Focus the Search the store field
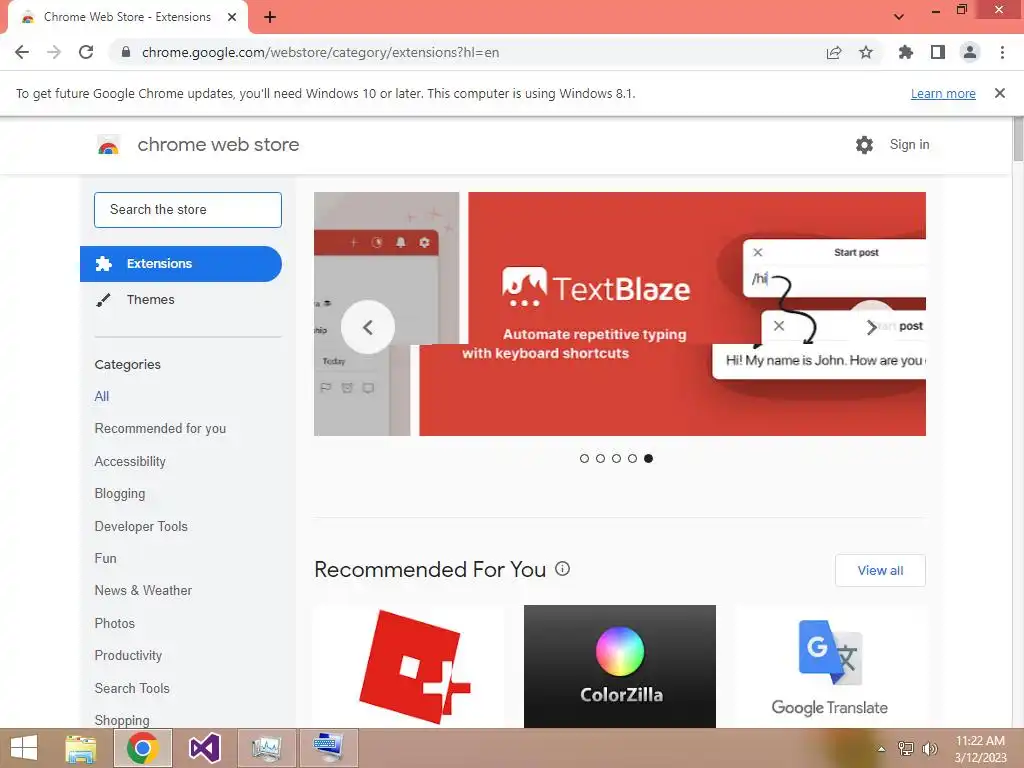 pos(187,210)
